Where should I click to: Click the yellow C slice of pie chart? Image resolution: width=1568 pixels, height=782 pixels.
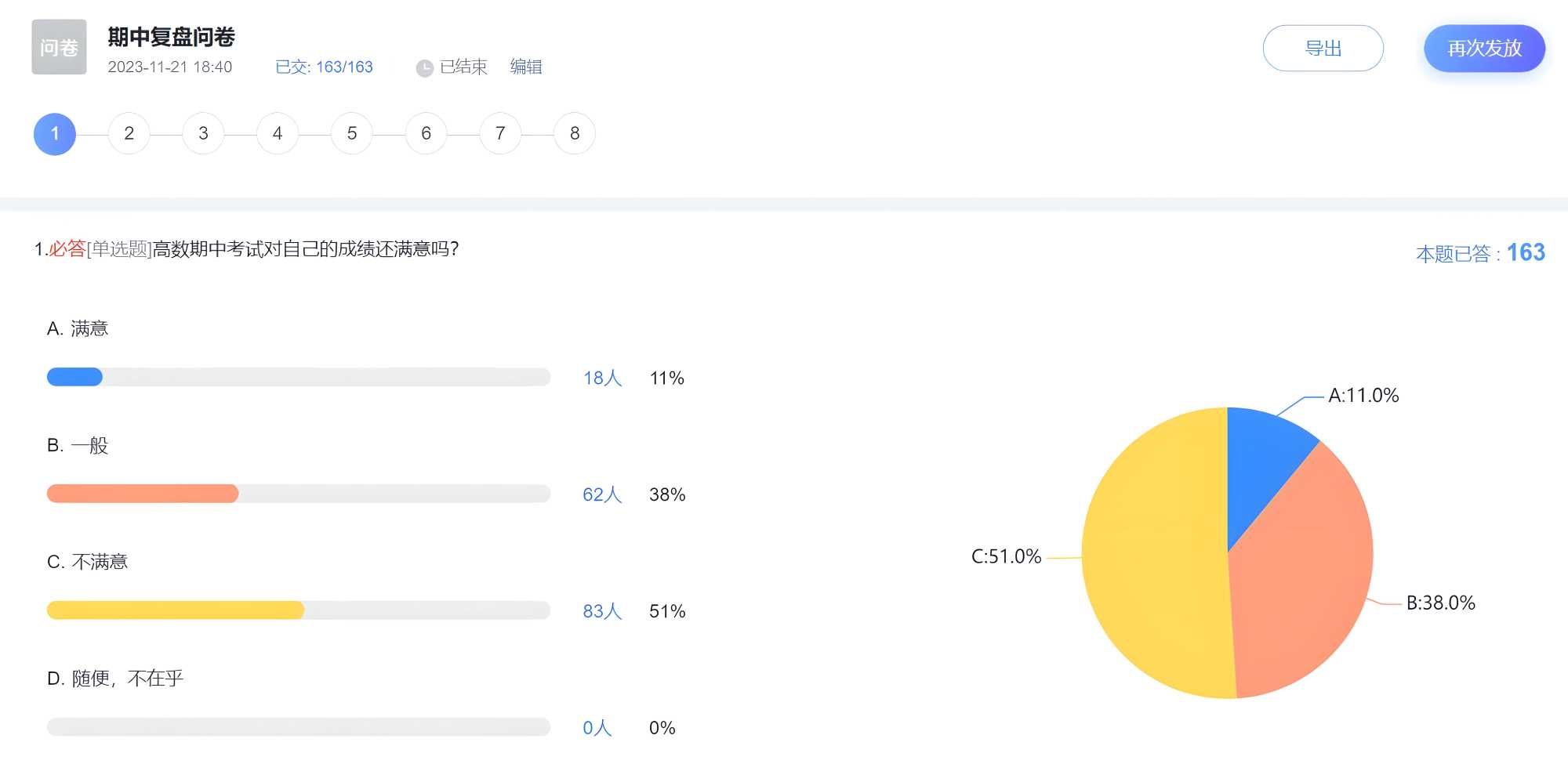1152,556
